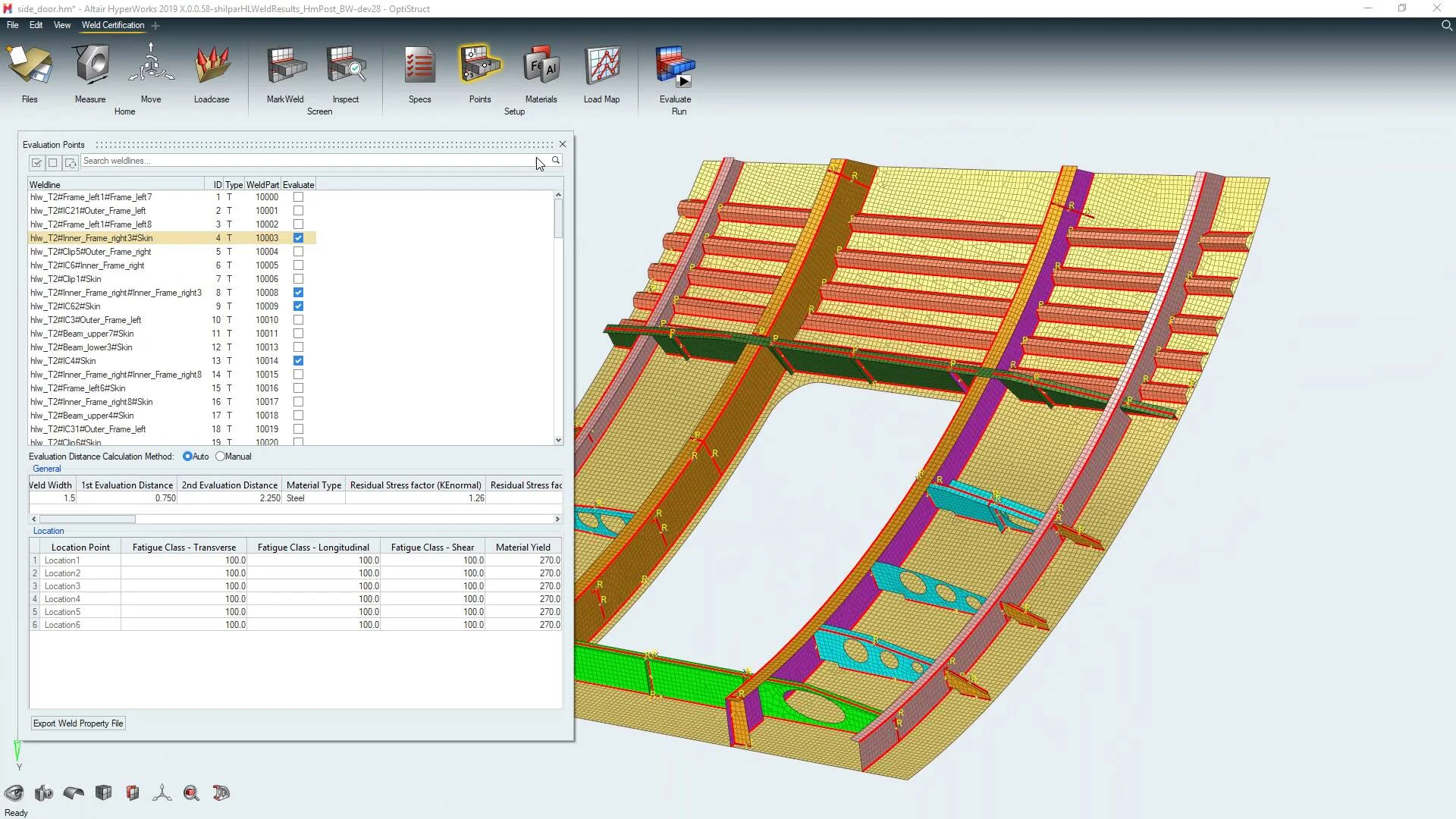Select the Measure tool
This screenshot has width=1456, height=819.
(x=90, y=66)
